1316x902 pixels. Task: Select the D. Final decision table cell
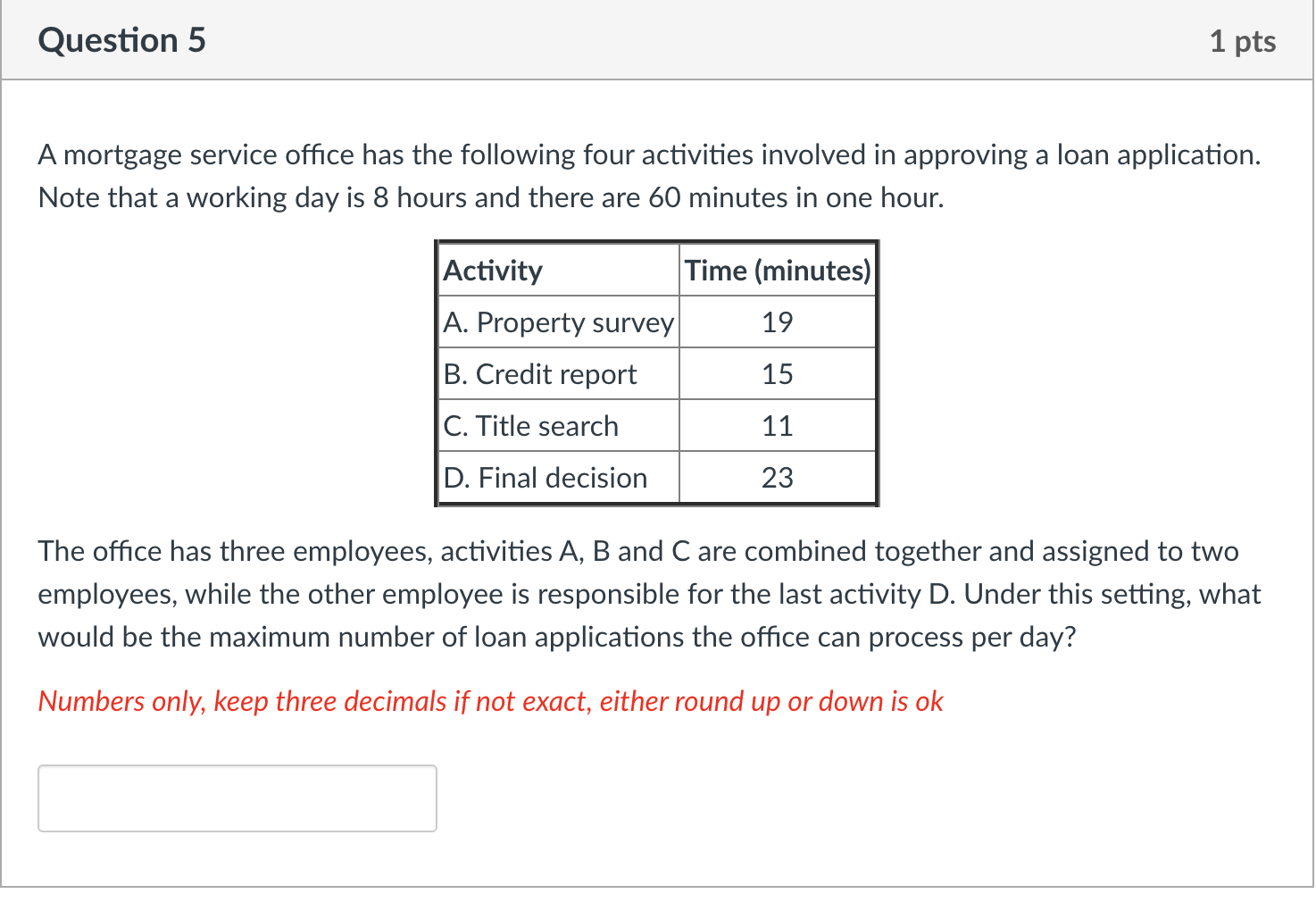[545, 477]
